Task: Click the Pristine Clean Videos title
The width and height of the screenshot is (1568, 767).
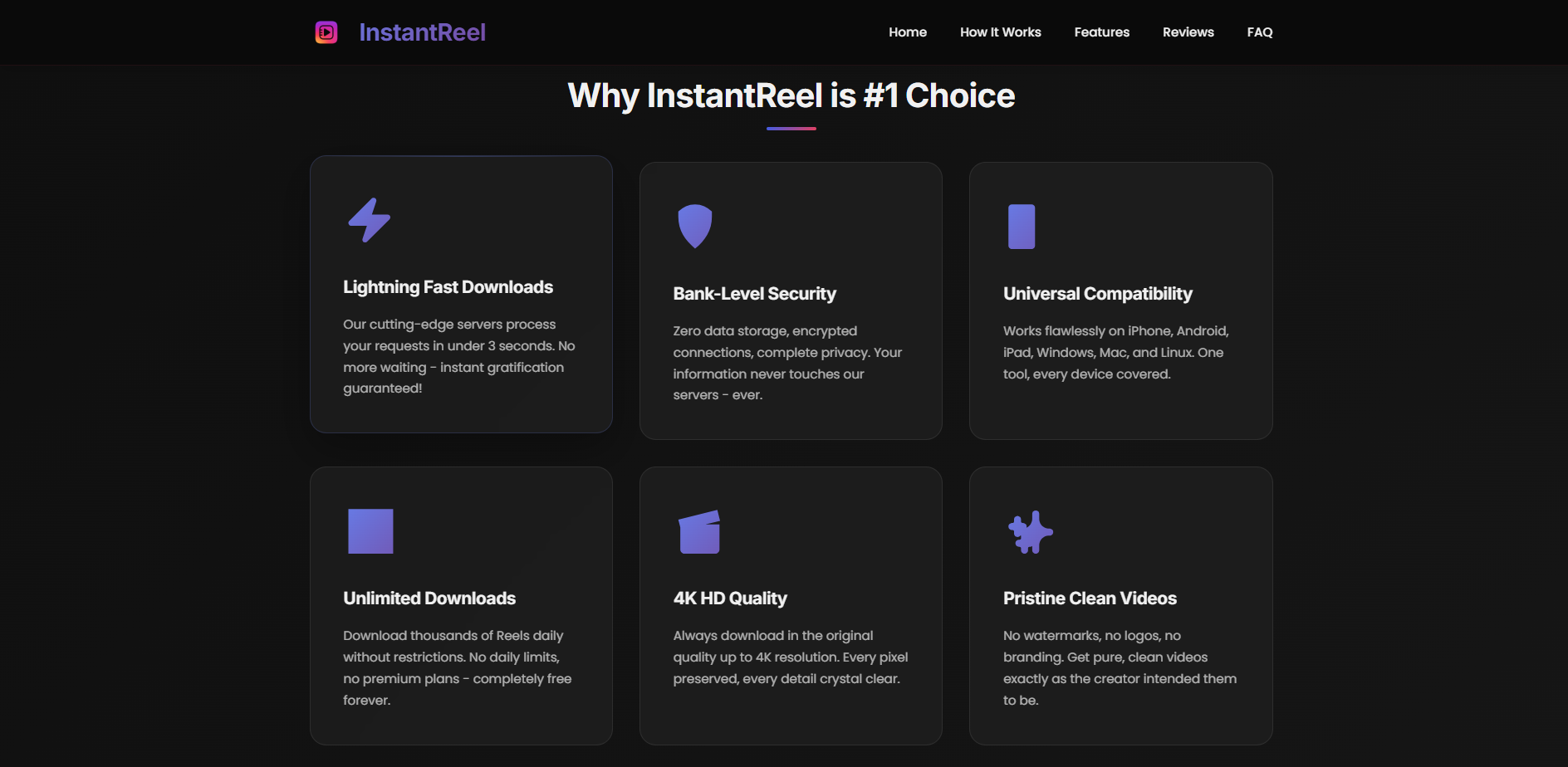Action: coord(1090,598)
